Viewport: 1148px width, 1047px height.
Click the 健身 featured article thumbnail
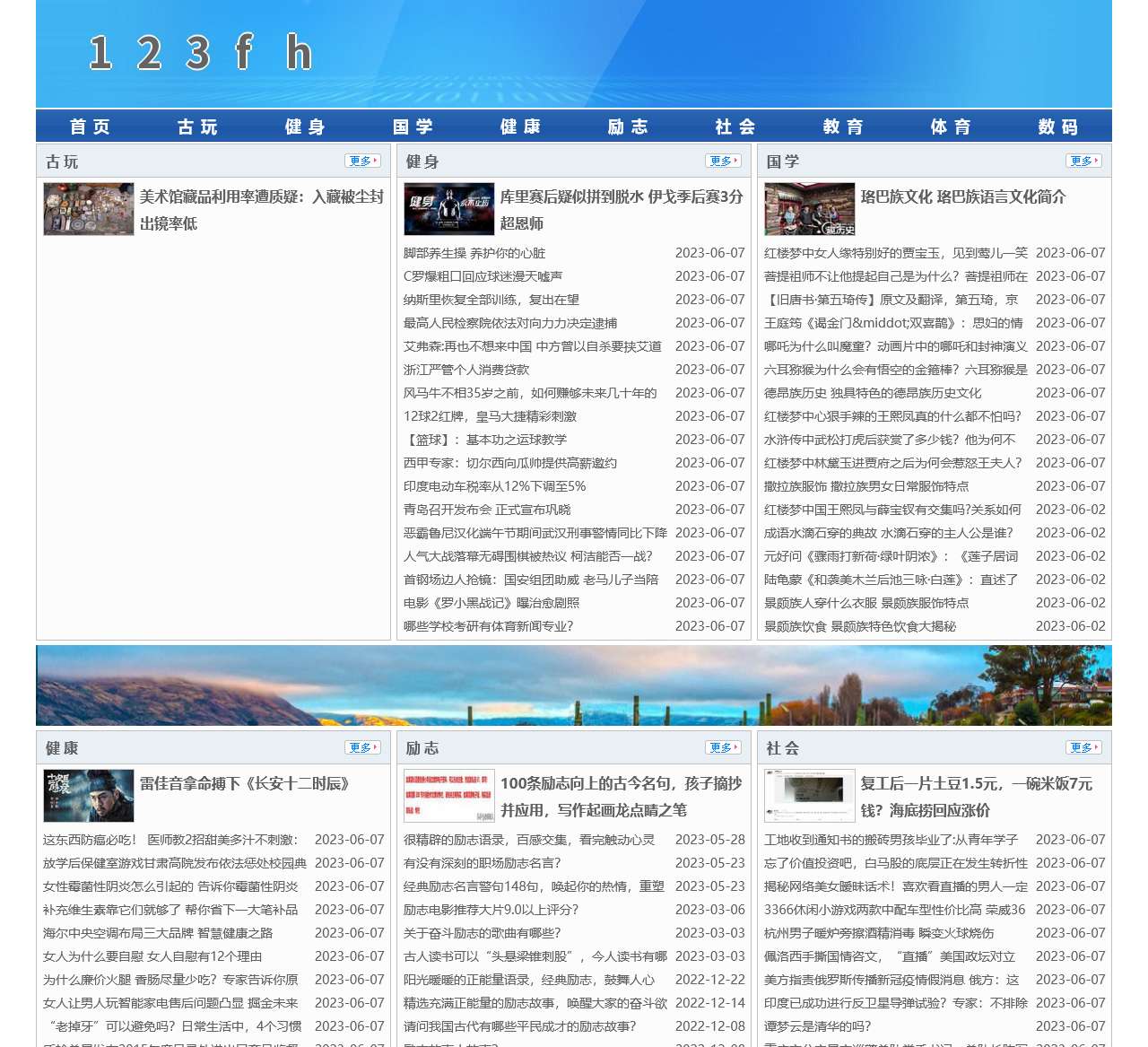449,209
